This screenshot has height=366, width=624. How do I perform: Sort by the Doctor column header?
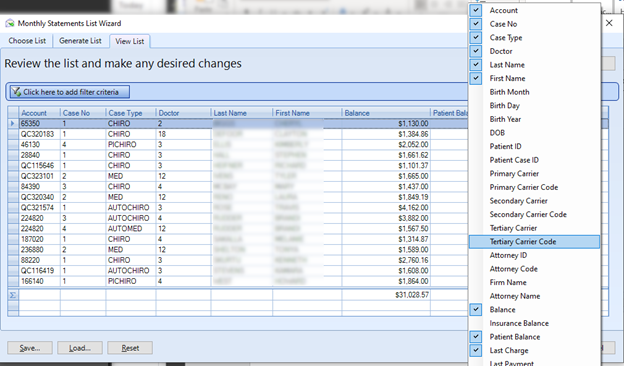(183, 113)
